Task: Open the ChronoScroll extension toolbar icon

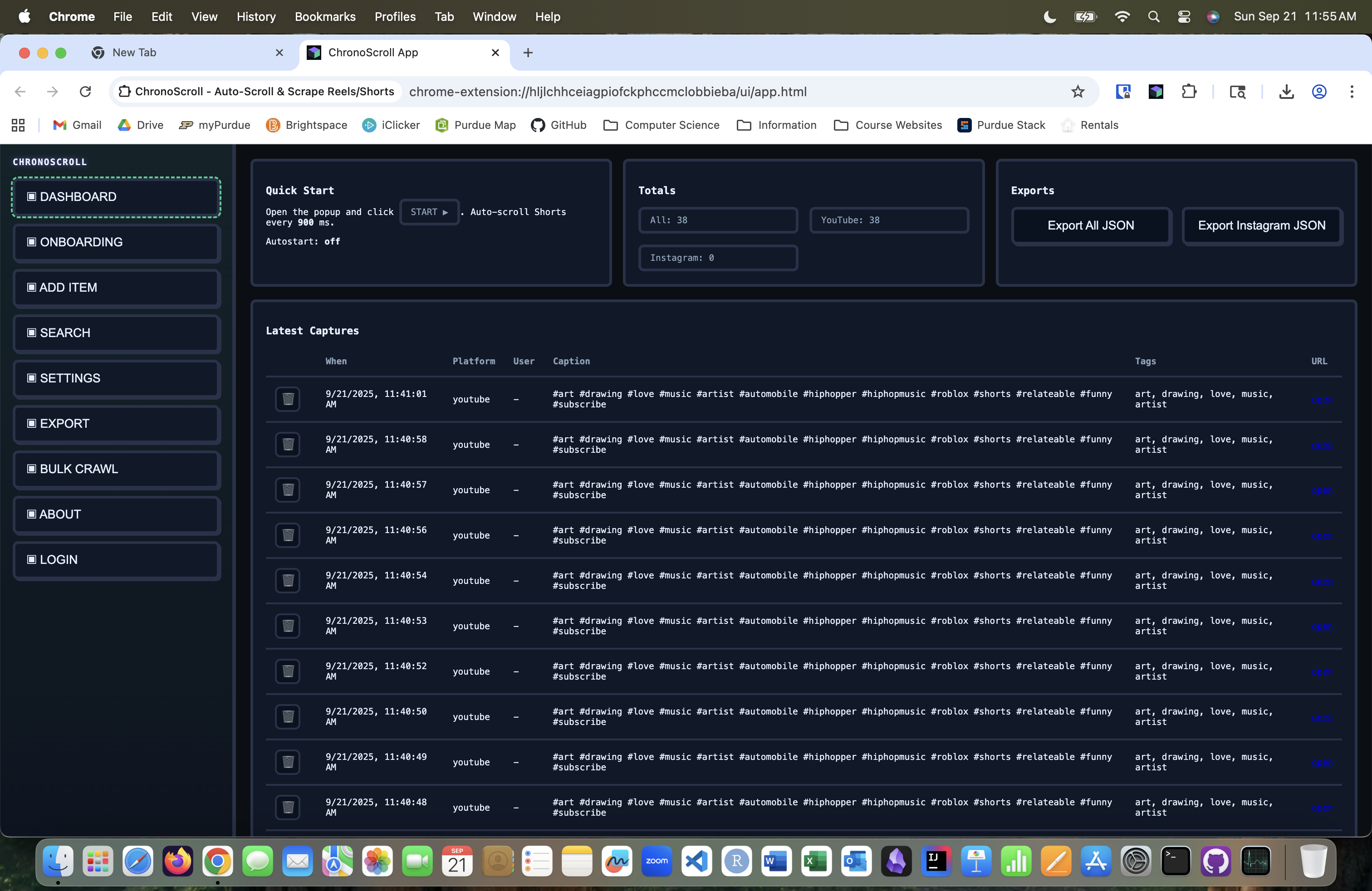Action: 1155,92
